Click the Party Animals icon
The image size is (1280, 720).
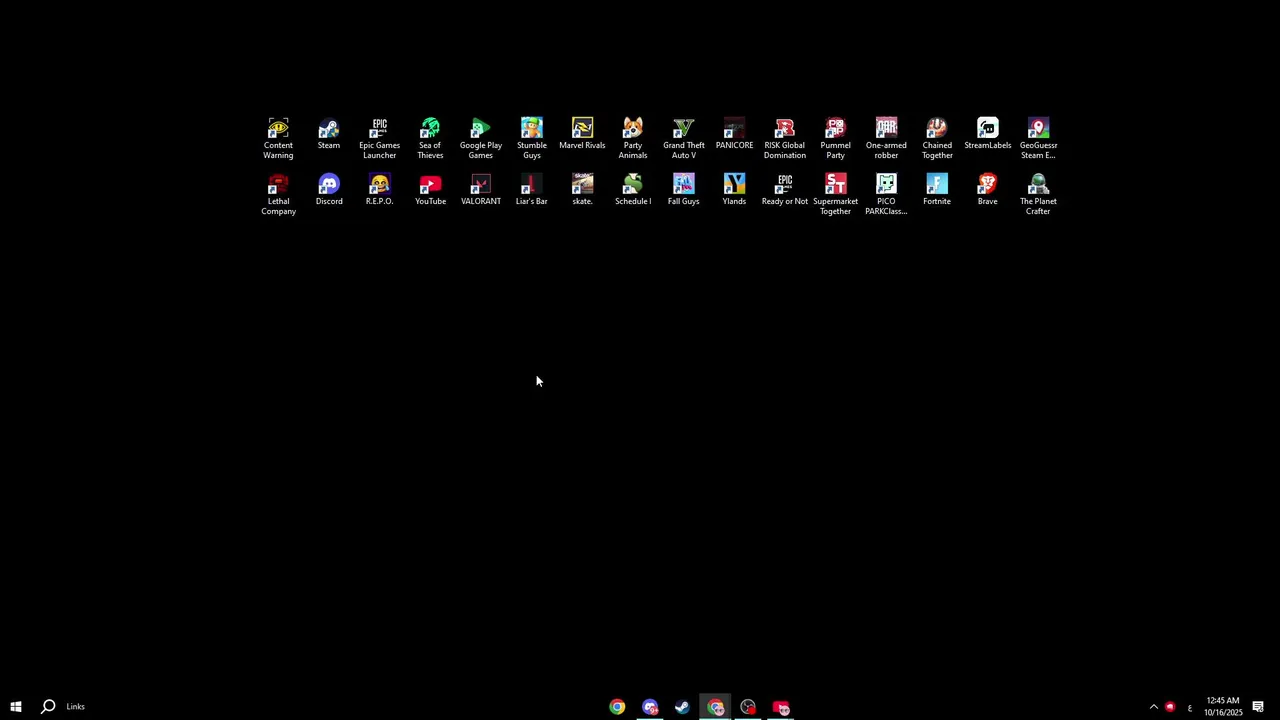633,138
